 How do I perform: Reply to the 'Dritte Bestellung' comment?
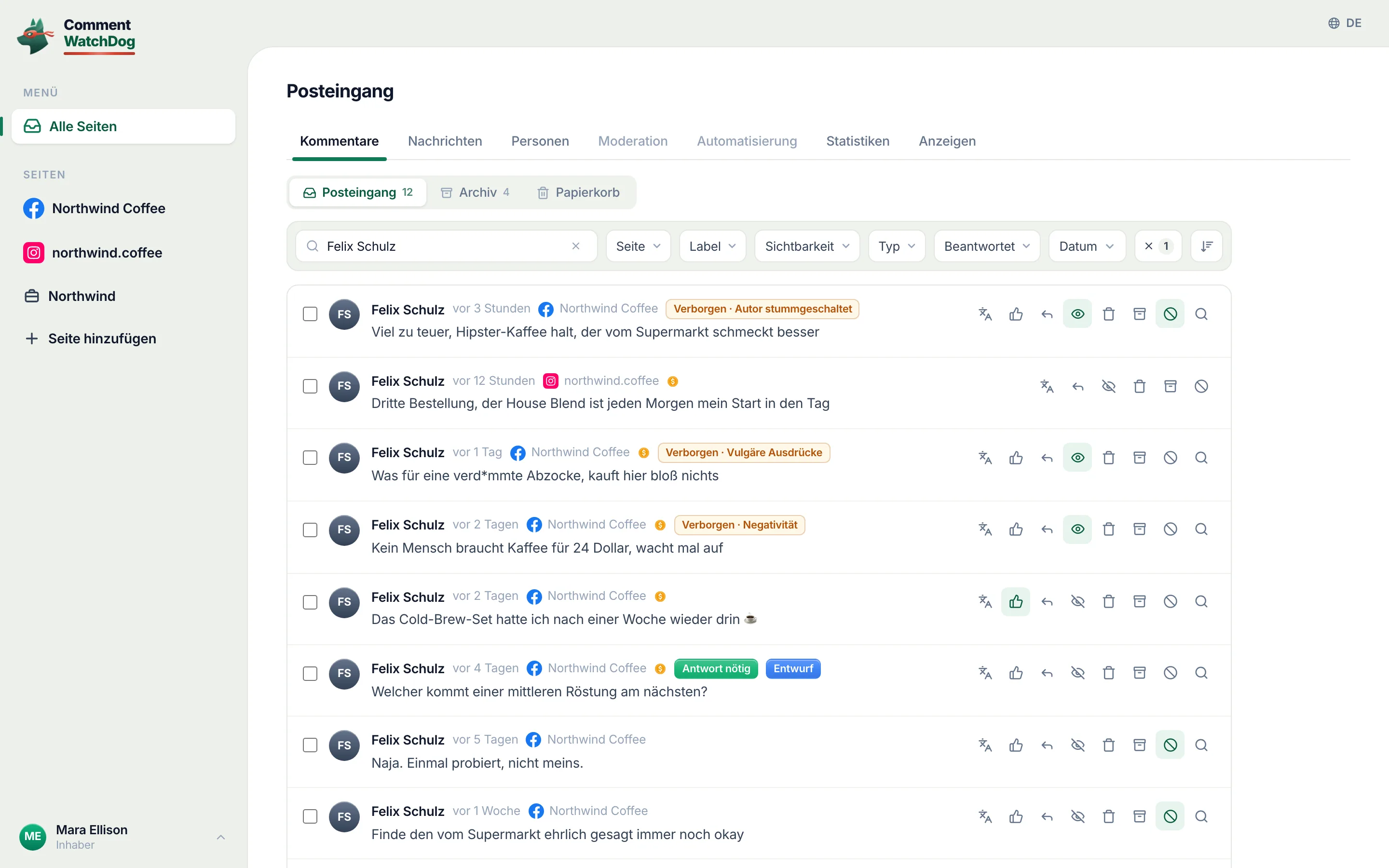(x=1078, y=386)
